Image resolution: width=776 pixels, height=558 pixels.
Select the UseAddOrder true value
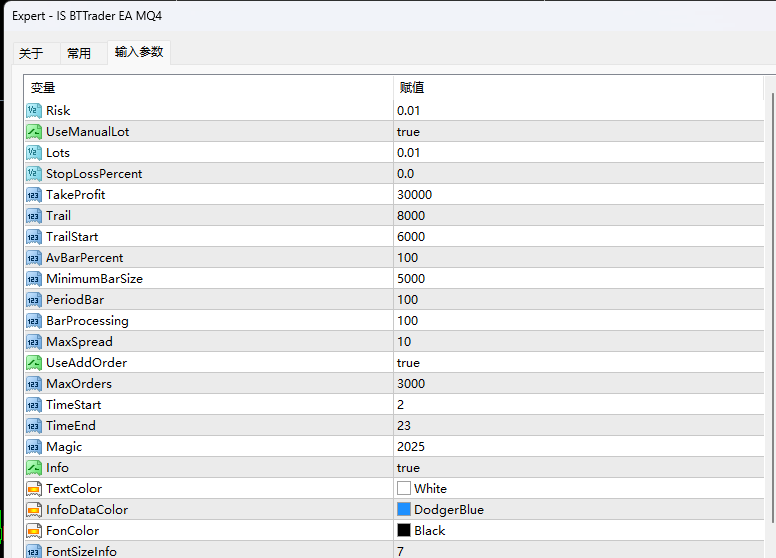point(408,363)
